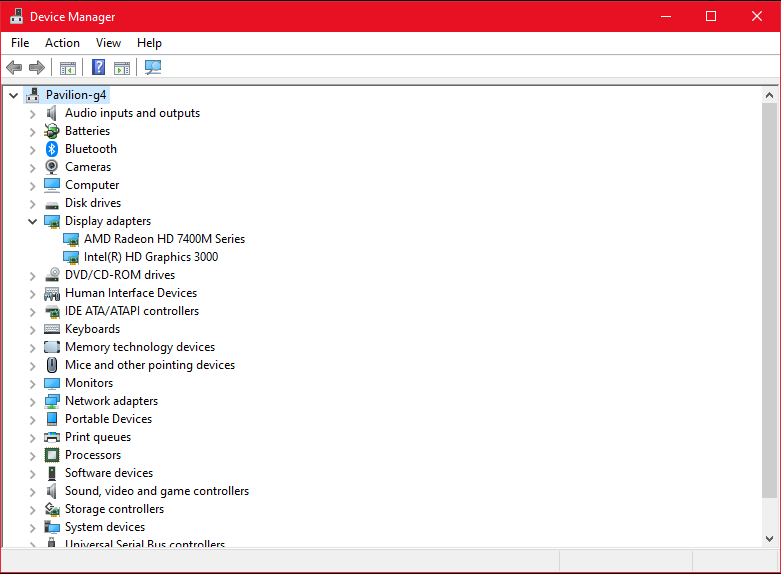Select the Monitors category label

click(89, 383)
